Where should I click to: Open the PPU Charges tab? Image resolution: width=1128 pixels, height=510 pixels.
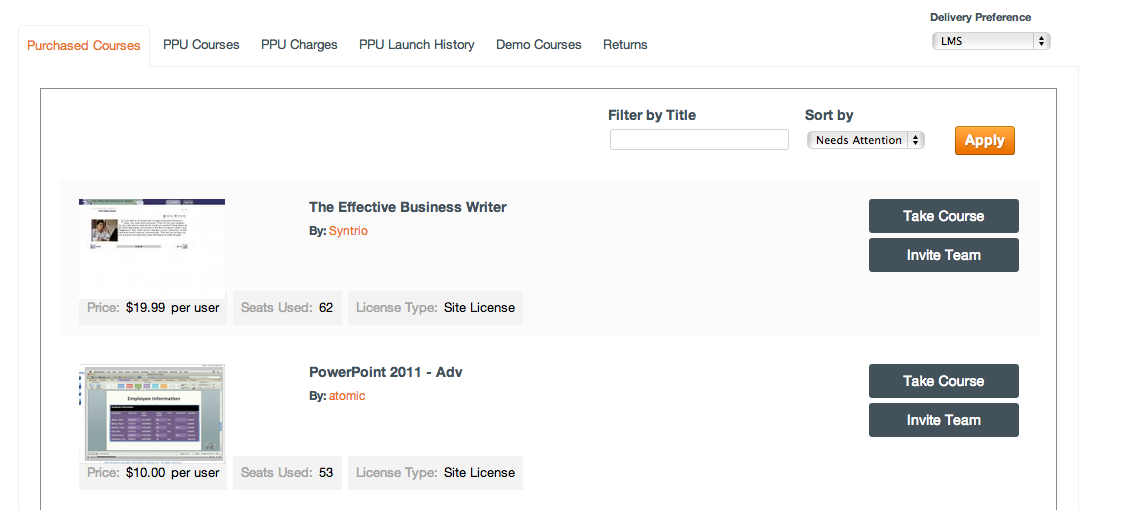(299, 45)
